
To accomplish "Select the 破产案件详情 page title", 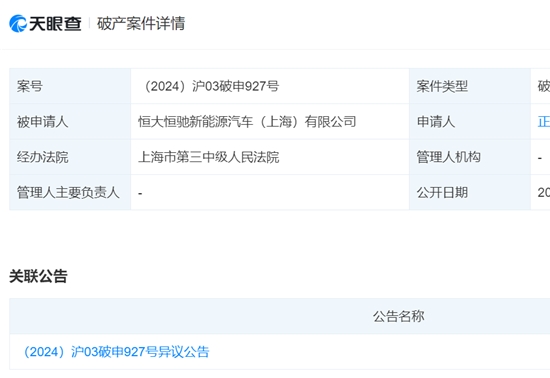I will (141, 23).
